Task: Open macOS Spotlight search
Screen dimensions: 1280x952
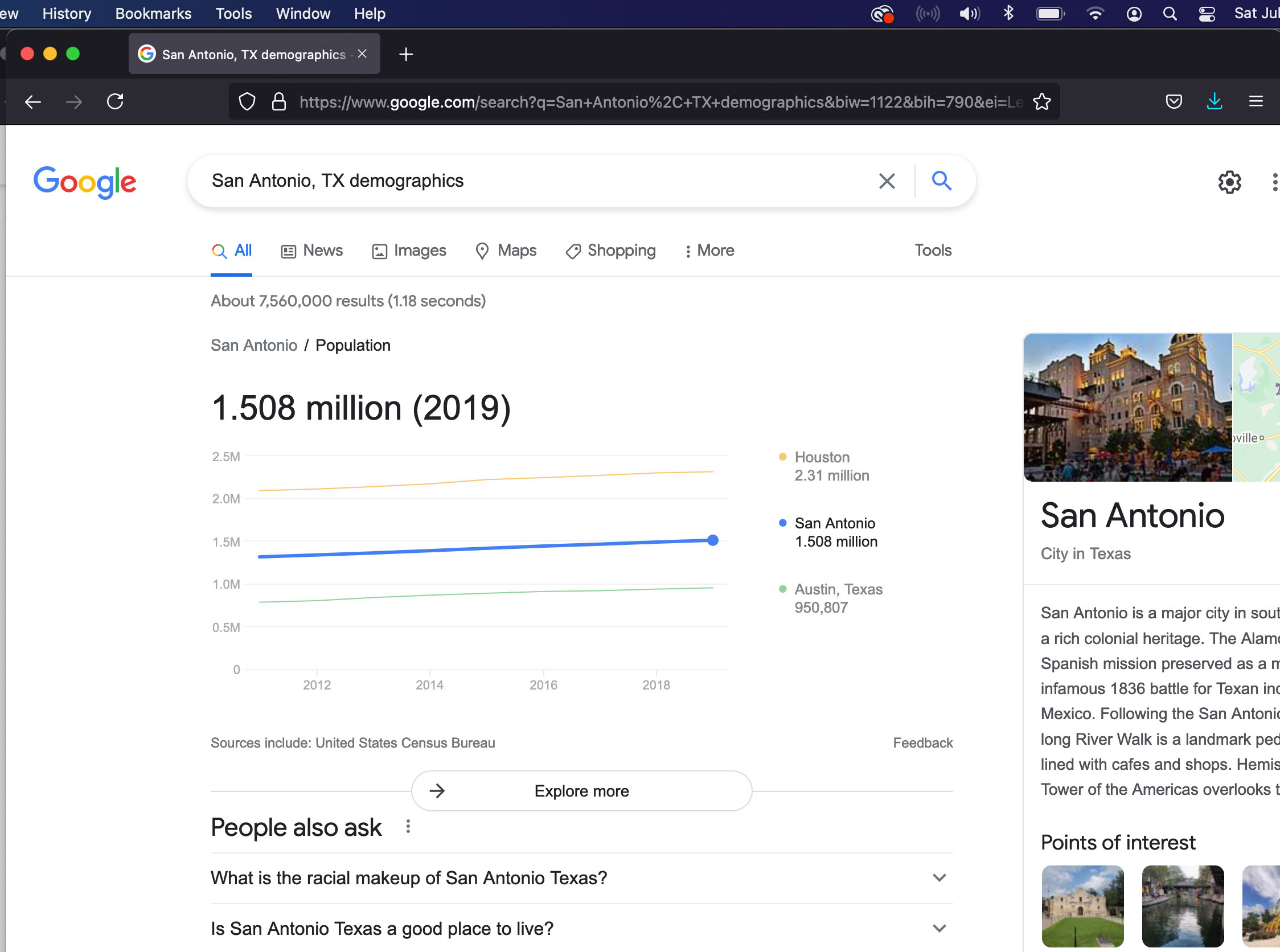Action: pyautogui.click(x=1170, y=14)
